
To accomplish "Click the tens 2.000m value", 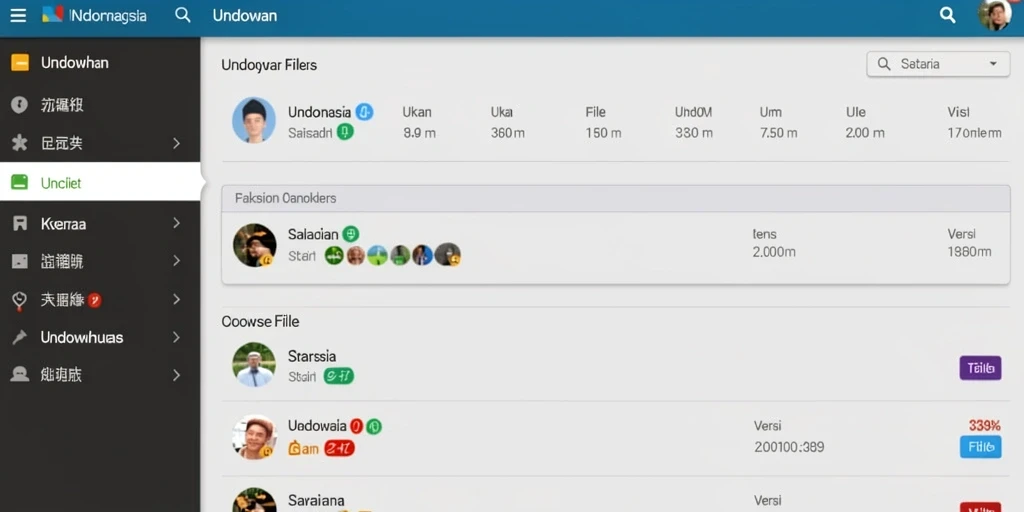I will point(774,251).
